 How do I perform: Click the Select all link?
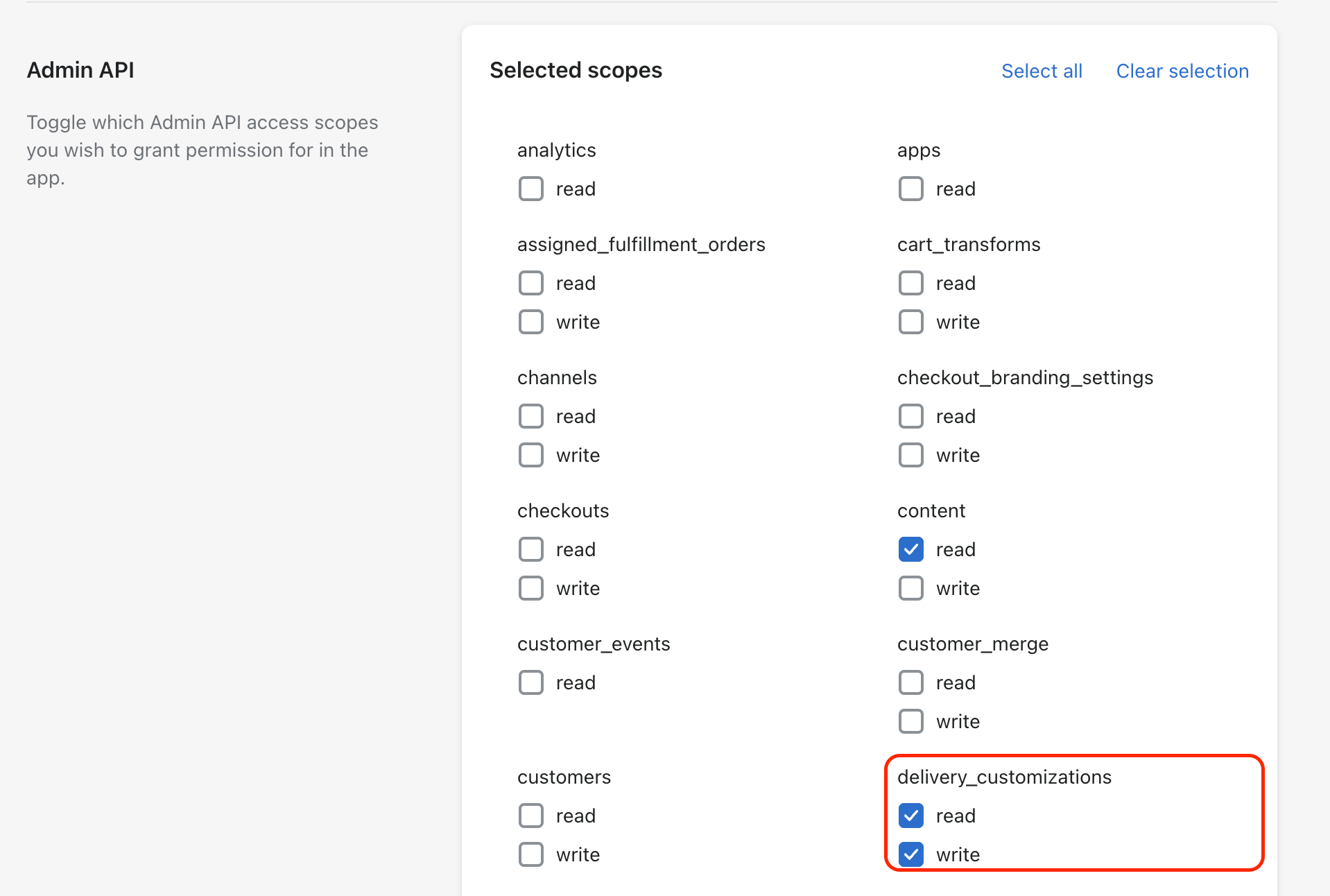click(x=1042, y=71)
